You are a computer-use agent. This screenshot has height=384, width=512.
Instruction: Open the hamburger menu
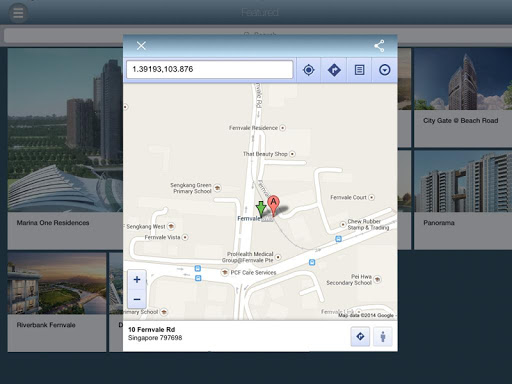18,13
